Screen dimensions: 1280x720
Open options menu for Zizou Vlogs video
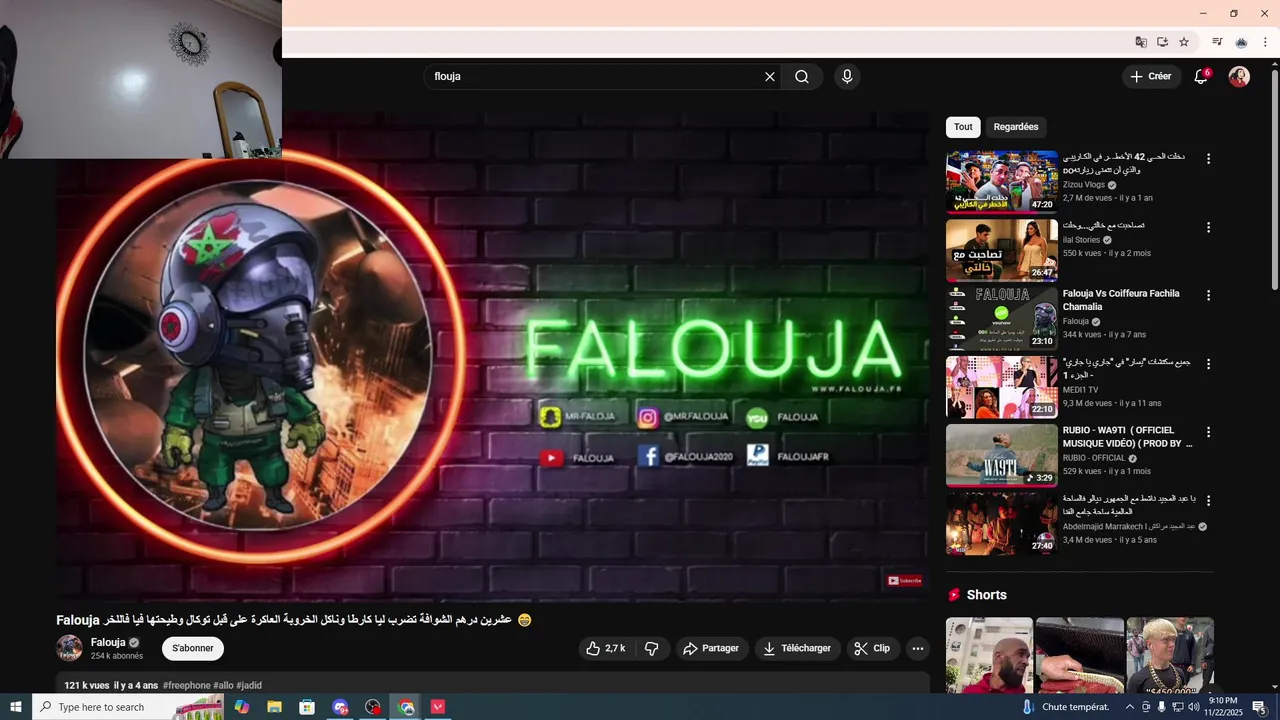tap(1208, 159)
